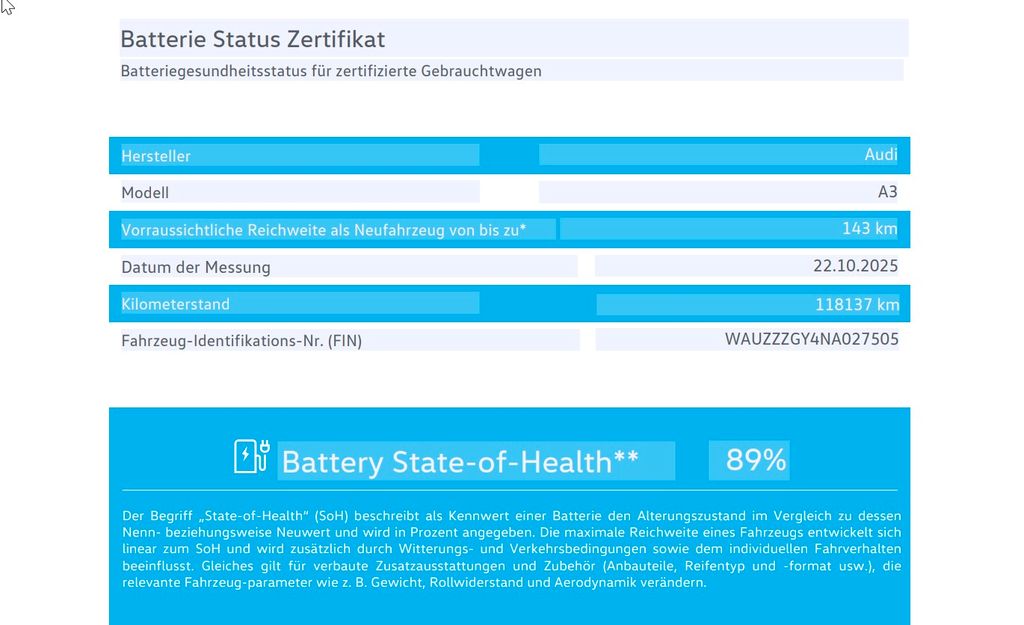1024x625 pixels.
Task: Click the State-of-Health explanation paragraph
Action: [510, 549]
